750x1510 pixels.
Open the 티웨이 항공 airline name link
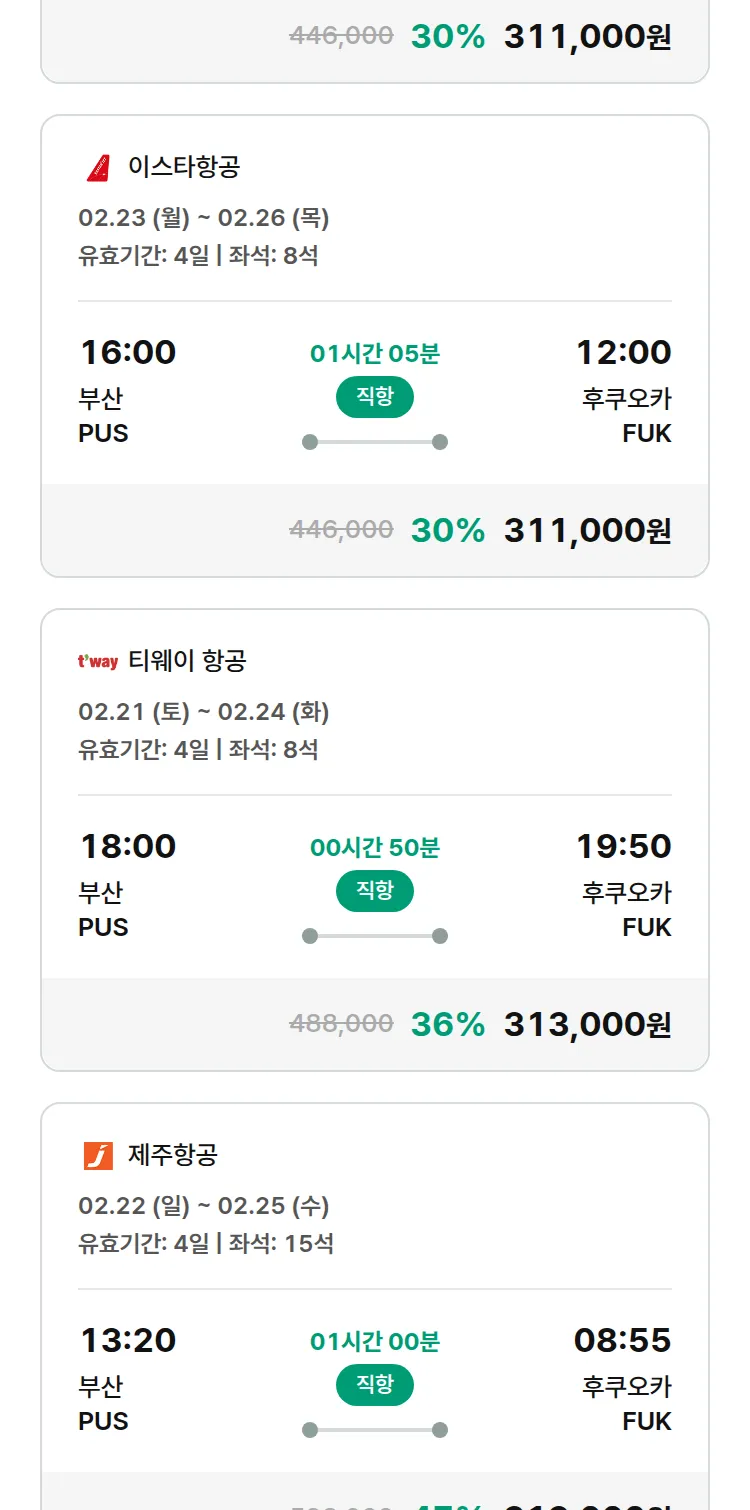(x=187, y=660)
